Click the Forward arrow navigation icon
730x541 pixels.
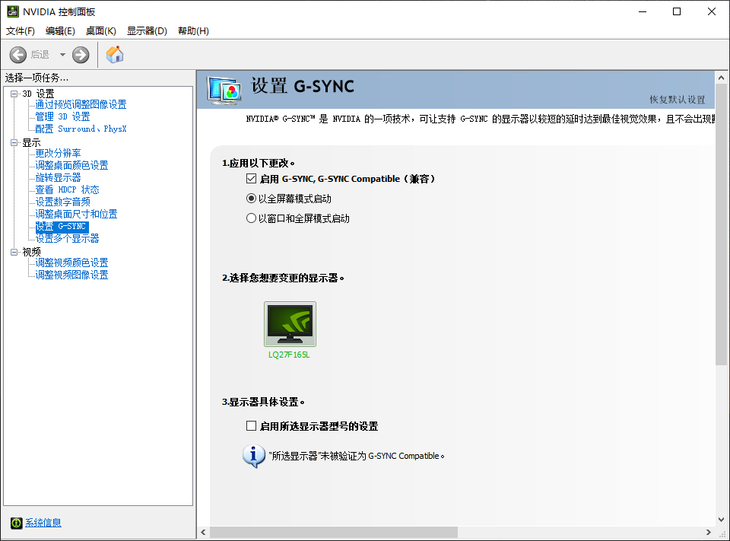[x=81, y=54]
